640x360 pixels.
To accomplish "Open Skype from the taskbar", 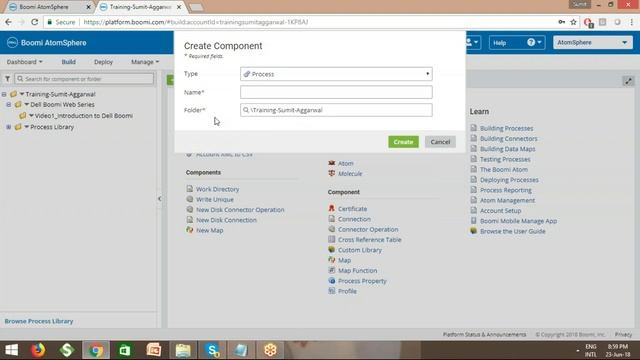I will point(212,350).
